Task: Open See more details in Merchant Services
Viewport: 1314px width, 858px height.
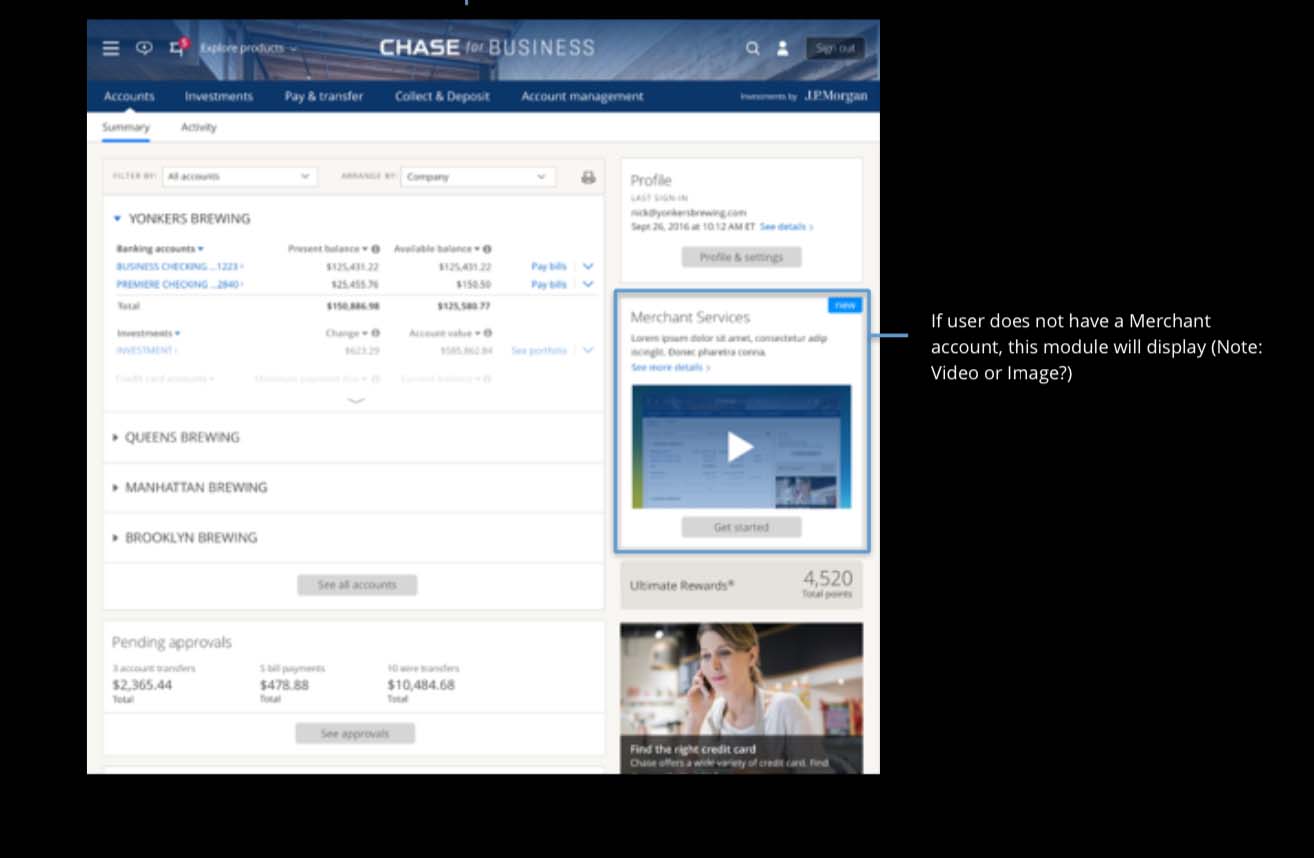Action: (670, 368)
